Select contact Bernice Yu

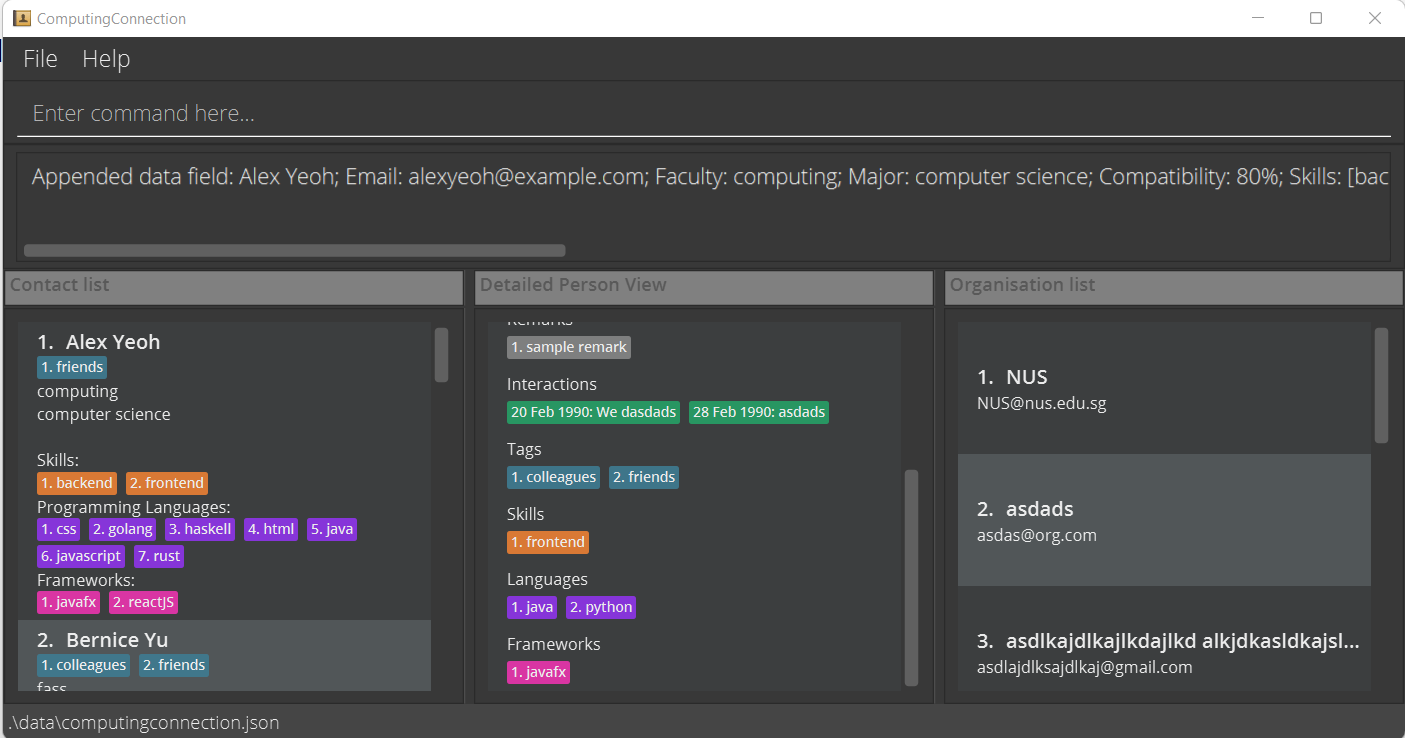[224, 655]
